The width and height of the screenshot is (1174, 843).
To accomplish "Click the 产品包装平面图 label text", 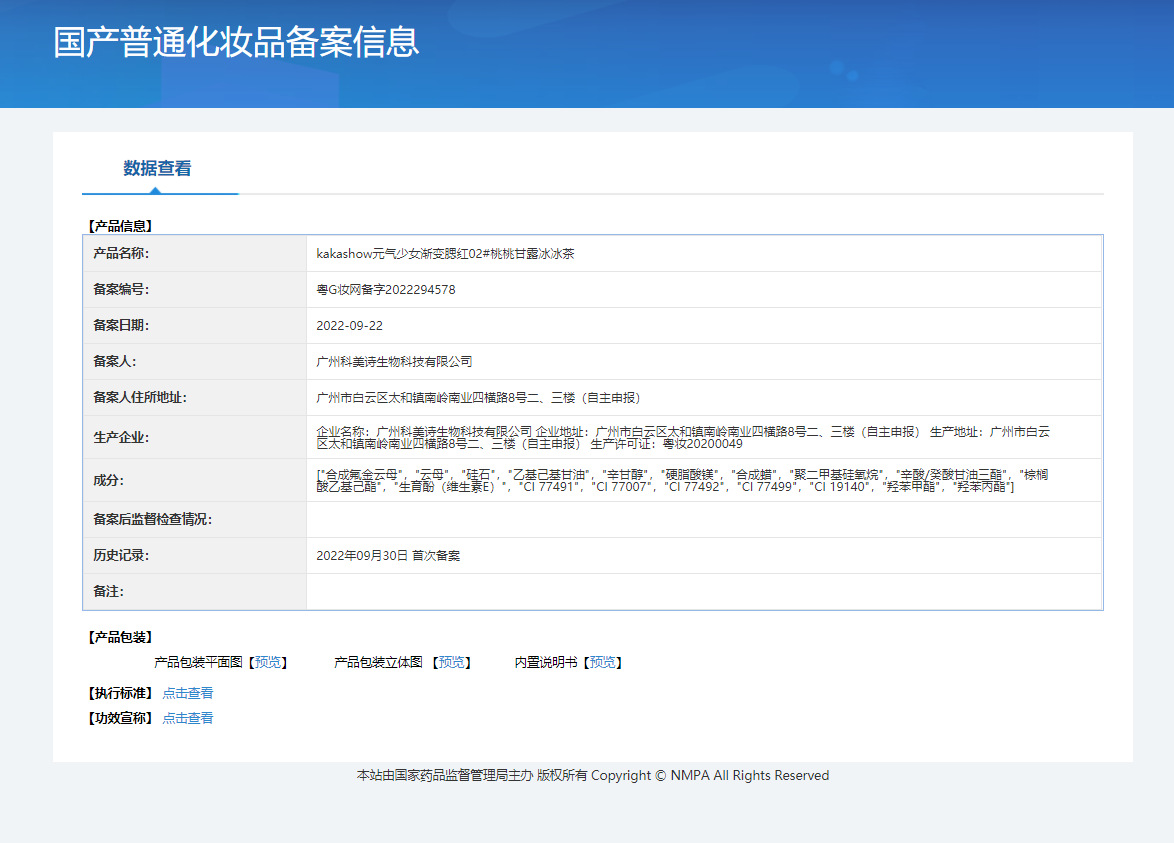I will click(198, 663).
